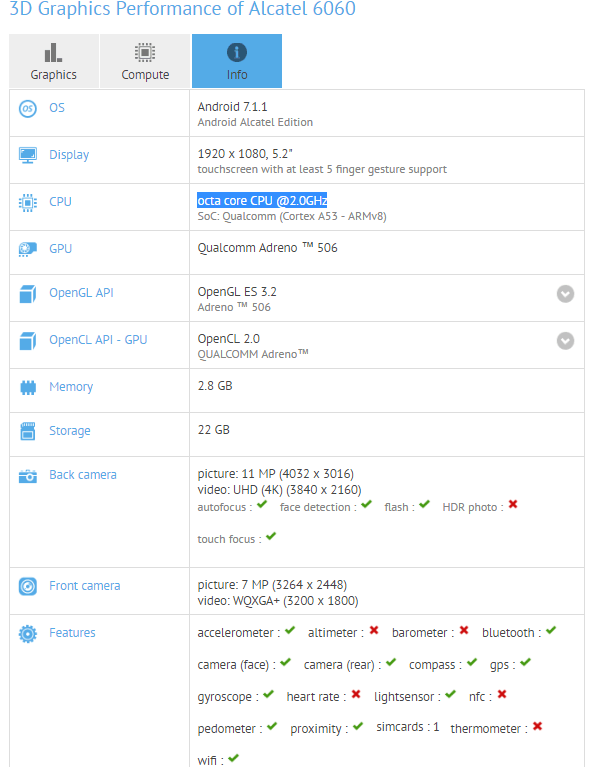Expand the OpenCL 2.0 details
Screen dimensions: 599x767
pyautogui.click(x=565, y=341)
